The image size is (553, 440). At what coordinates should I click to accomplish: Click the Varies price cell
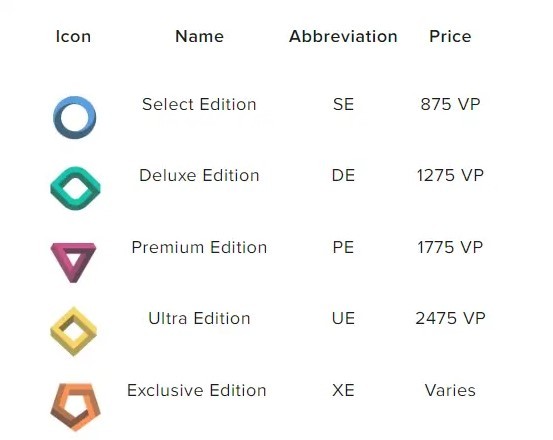[450, 390]
